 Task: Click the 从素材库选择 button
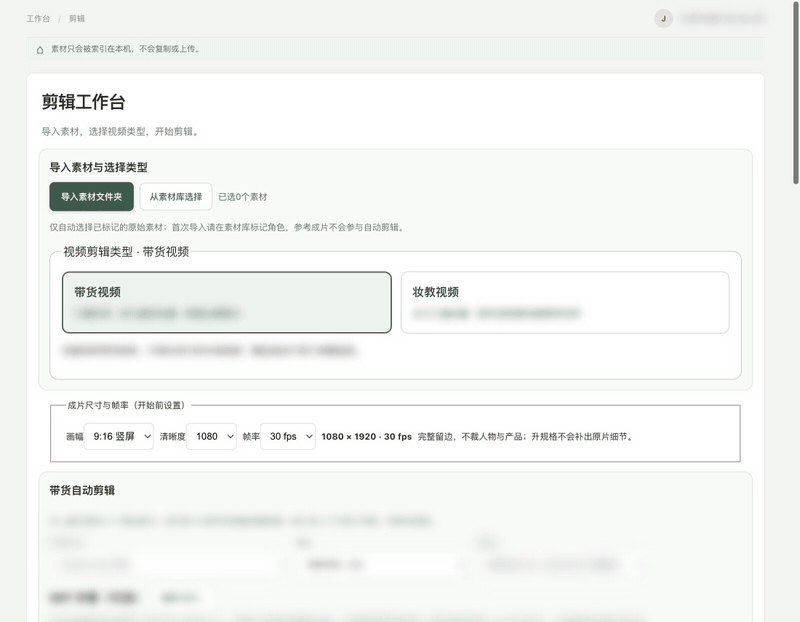176,196
